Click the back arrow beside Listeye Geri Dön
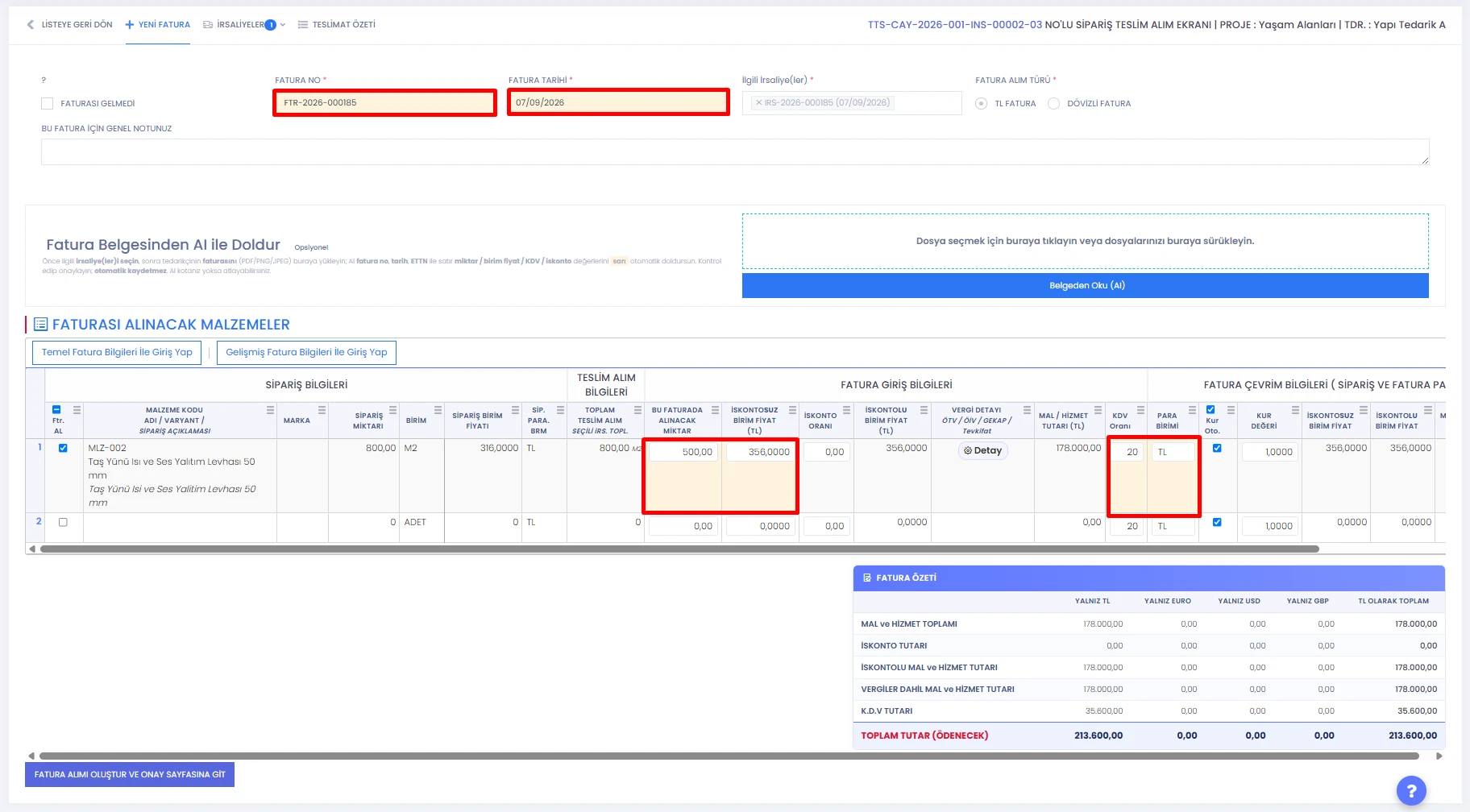1470x812 pixels. [x=31, y=24]
